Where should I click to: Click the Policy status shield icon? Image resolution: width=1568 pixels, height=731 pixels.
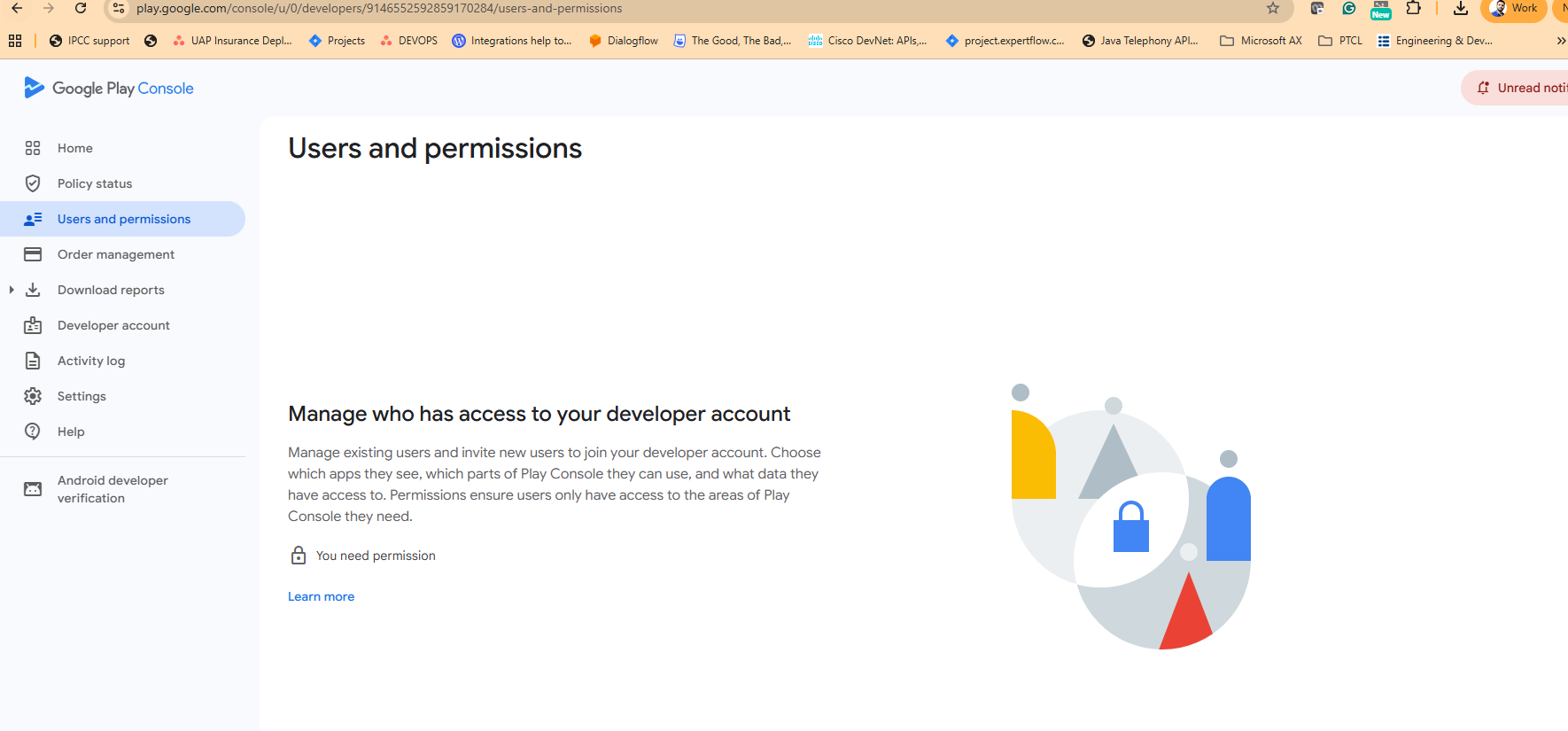pyautogui.click(x=33, y=183)
